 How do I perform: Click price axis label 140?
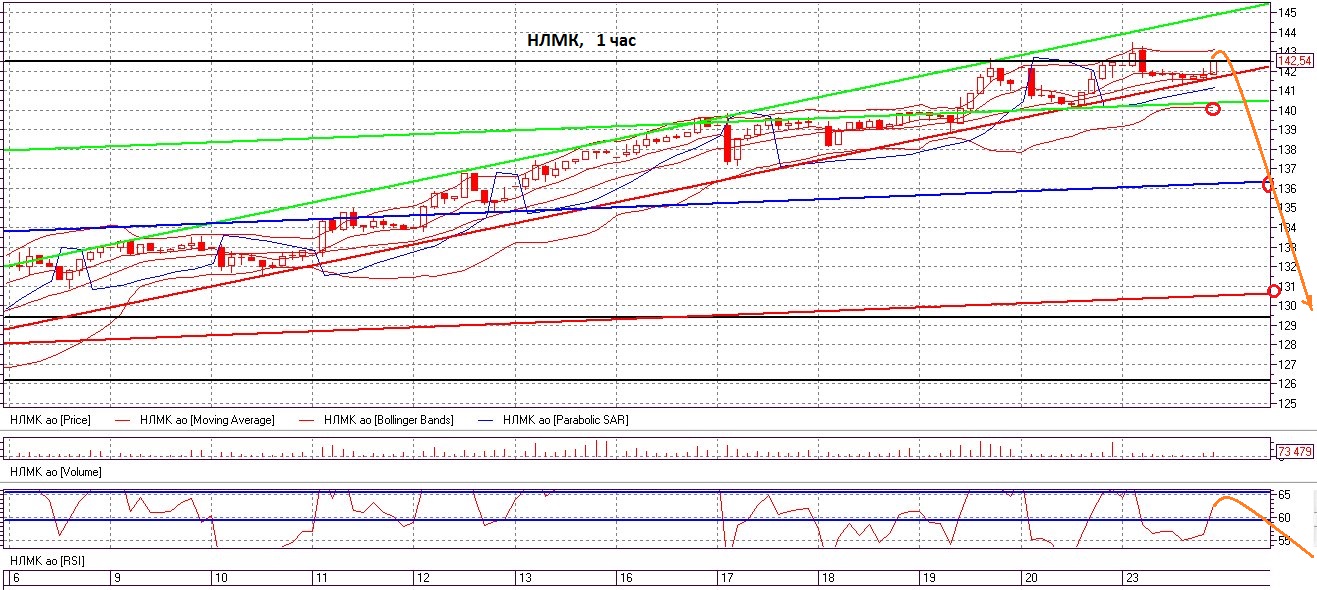pos(1287,110)
